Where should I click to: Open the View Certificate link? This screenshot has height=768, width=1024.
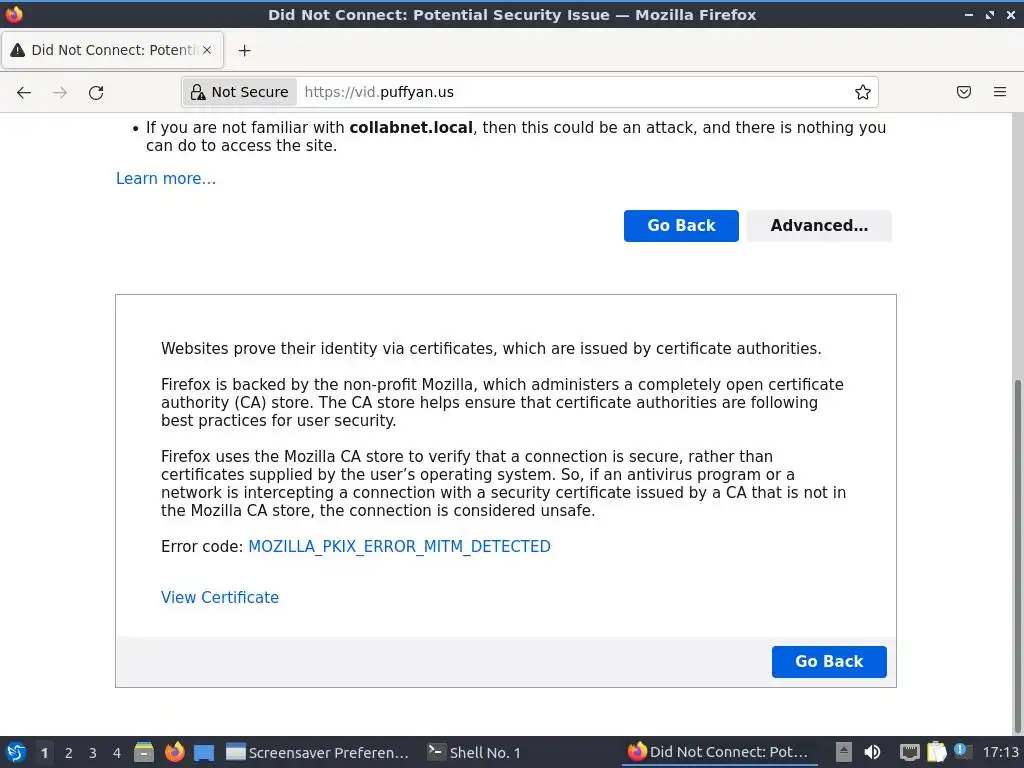220,598
